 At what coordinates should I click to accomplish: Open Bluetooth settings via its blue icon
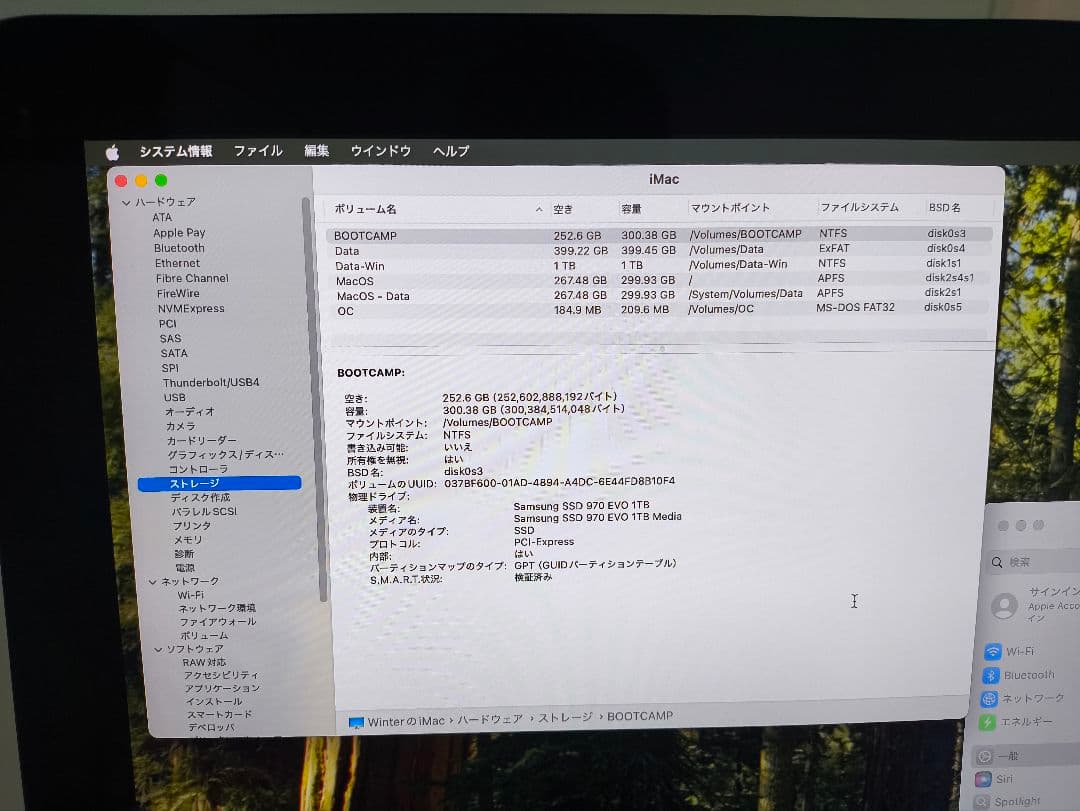click(x=993, y=675)
